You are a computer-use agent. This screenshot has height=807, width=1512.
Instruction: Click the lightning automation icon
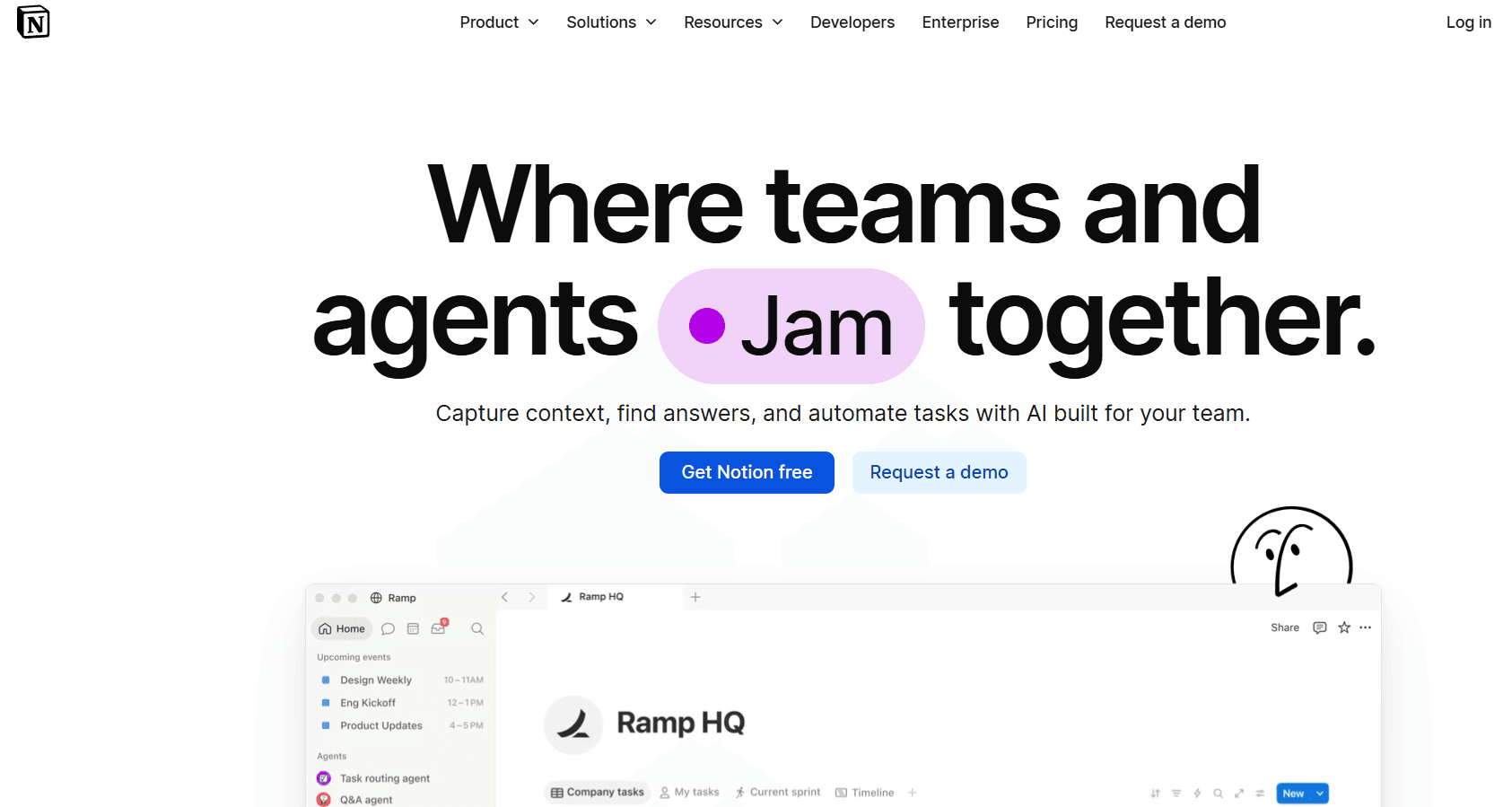[1197, 794]
